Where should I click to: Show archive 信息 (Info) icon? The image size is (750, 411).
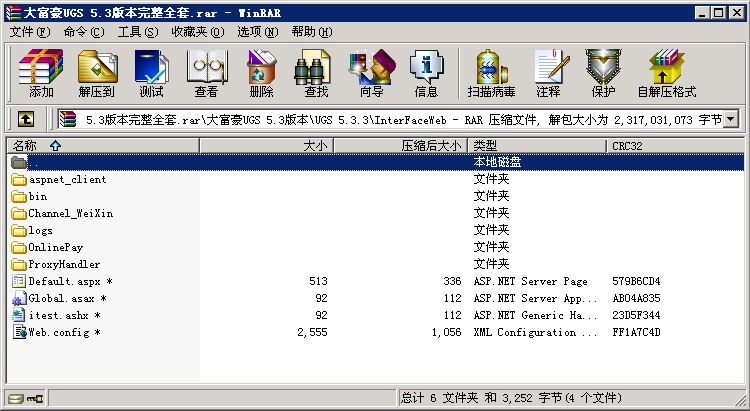click(x=426, y=73)
